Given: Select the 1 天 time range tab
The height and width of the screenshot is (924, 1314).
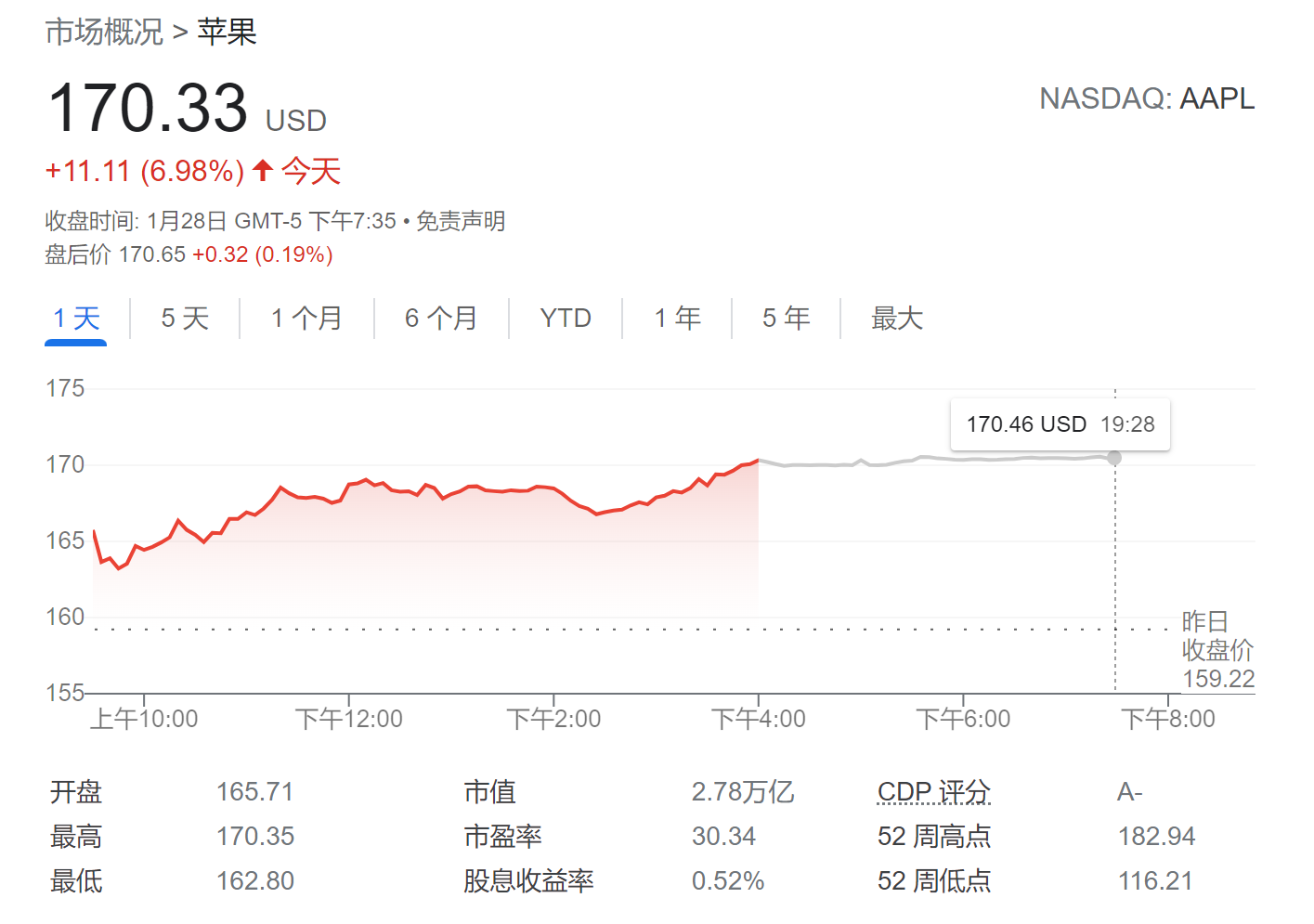Looking at the screenshot, I should pyautogui.click(x=76, y=319).
